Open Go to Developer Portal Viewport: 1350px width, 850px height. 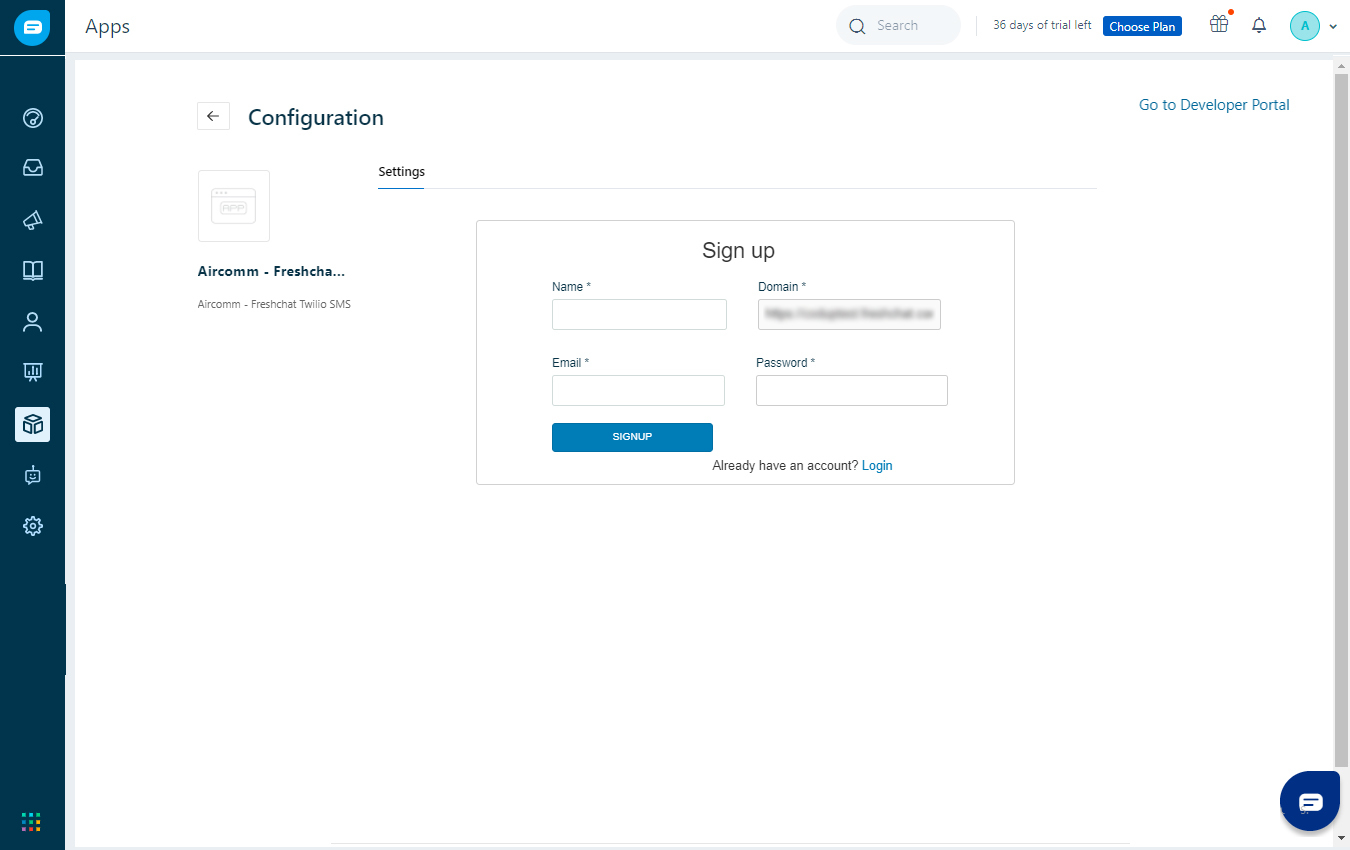[1213, 104]
